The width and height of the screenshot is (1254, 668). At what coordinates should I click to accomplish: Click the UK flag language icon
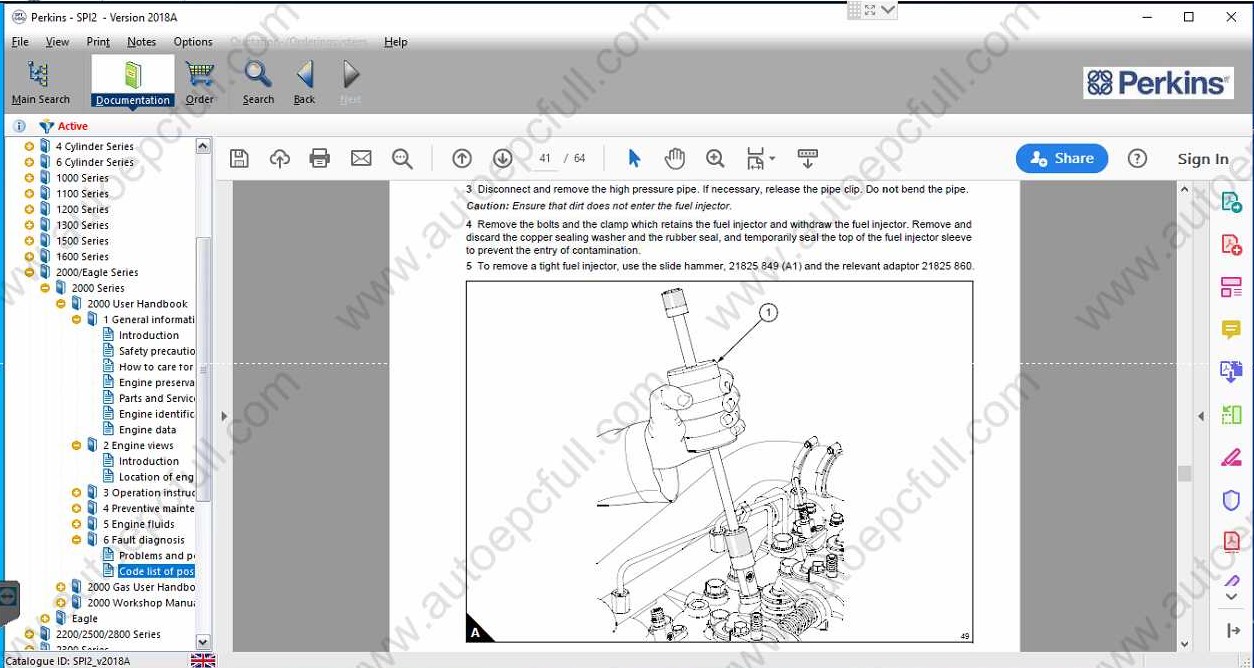(203, 660)
